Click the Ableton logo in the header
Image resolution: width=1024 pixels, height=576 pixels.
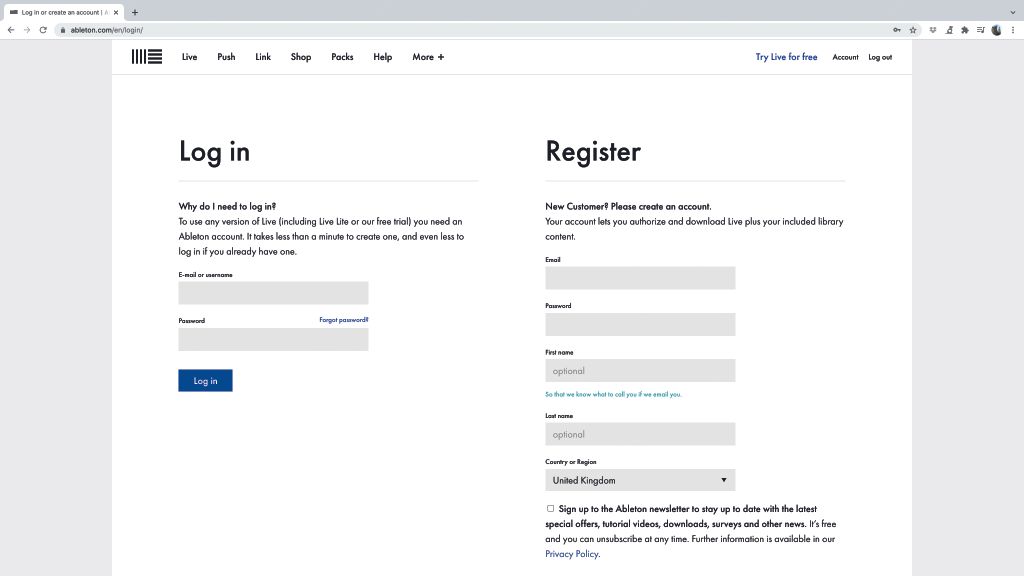[146, 57]
